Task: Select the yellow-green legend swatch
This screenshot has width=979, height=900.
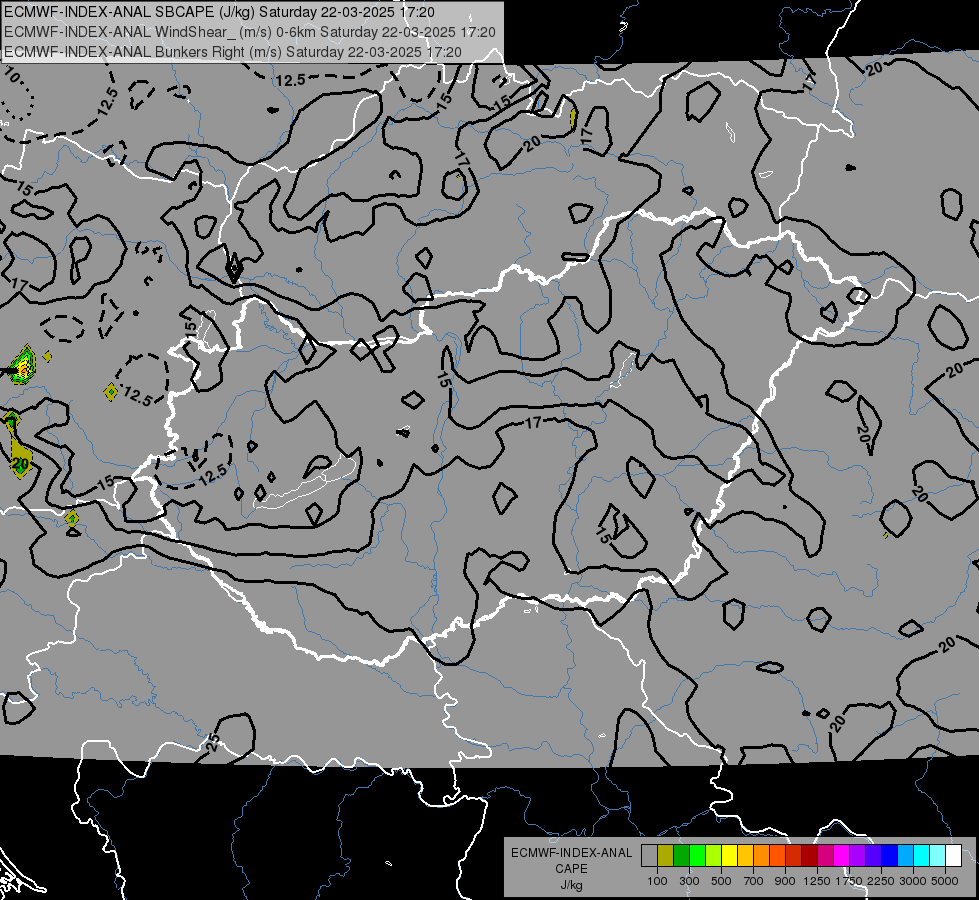Action: pyautogui.click(x=714, y=855)
